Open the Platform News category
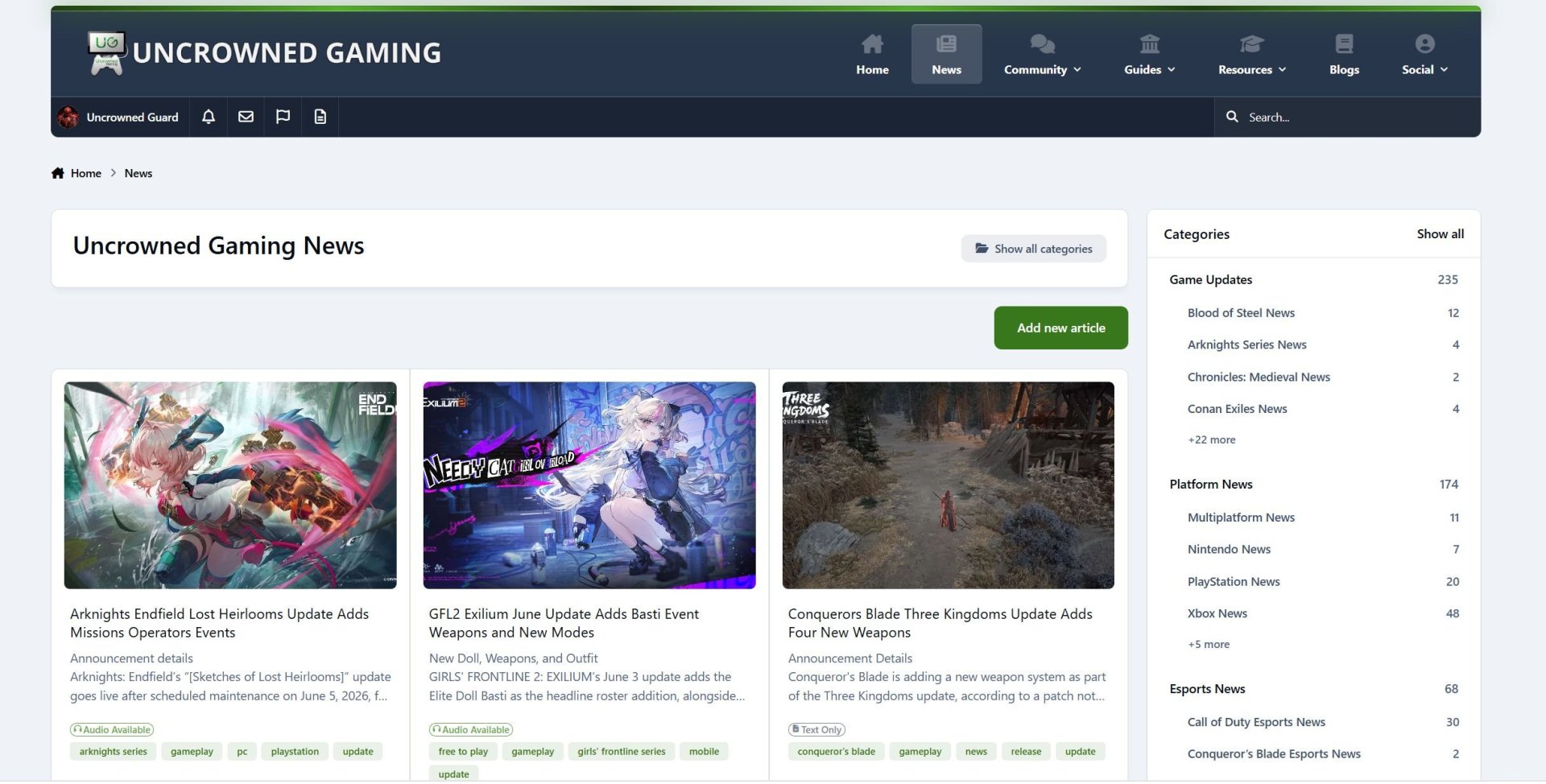This screenshot has width=1546, height=784. coord(1211,485)
